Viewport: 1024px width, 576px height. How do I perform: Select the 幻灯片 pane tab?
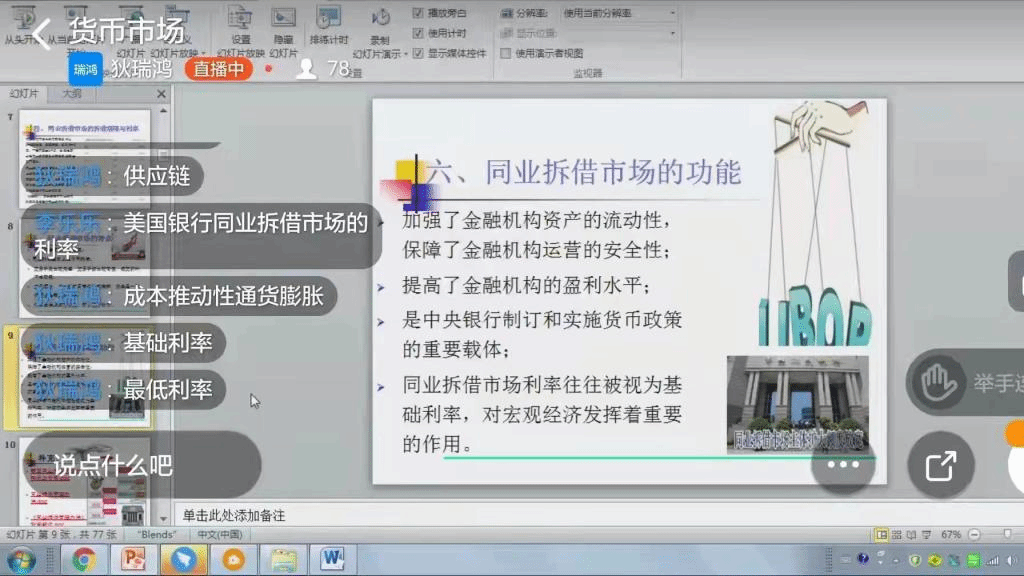pyautogui.click(x=24, y=94)
